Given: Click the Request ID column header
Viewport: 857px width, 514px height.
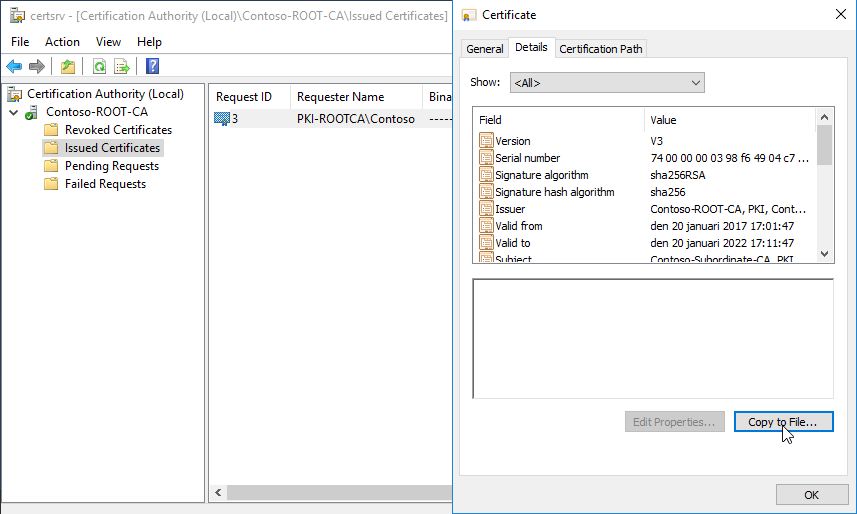Looking at the screenshot, I should (250, 97).
